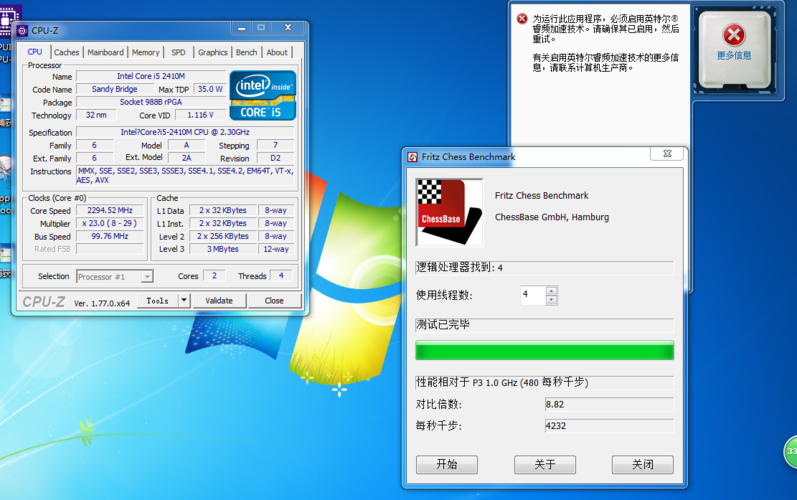797x500 pixels.
Task: Select the Memory tab in CPU-Z
Action: [x=145, y=52]
